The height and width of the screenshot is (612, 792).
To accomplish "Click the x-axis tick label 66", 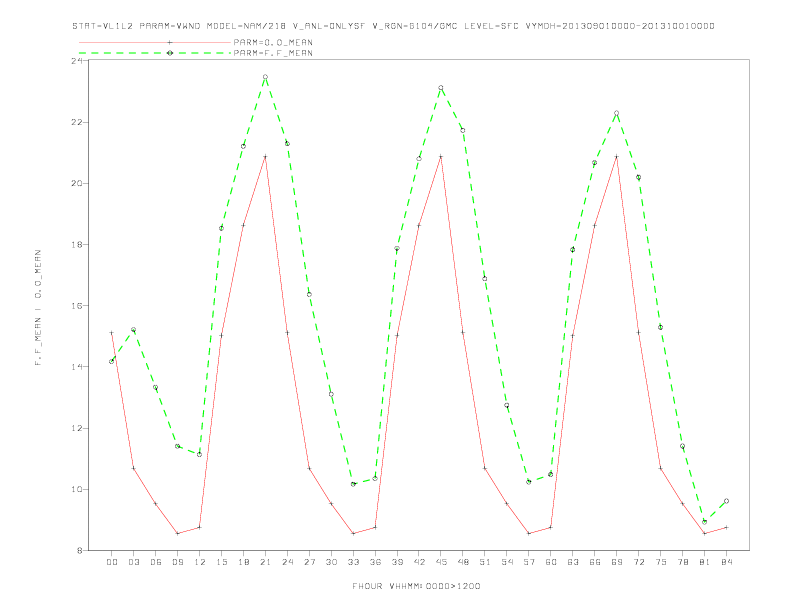I will pyautogui.click(x=595, y=562).
